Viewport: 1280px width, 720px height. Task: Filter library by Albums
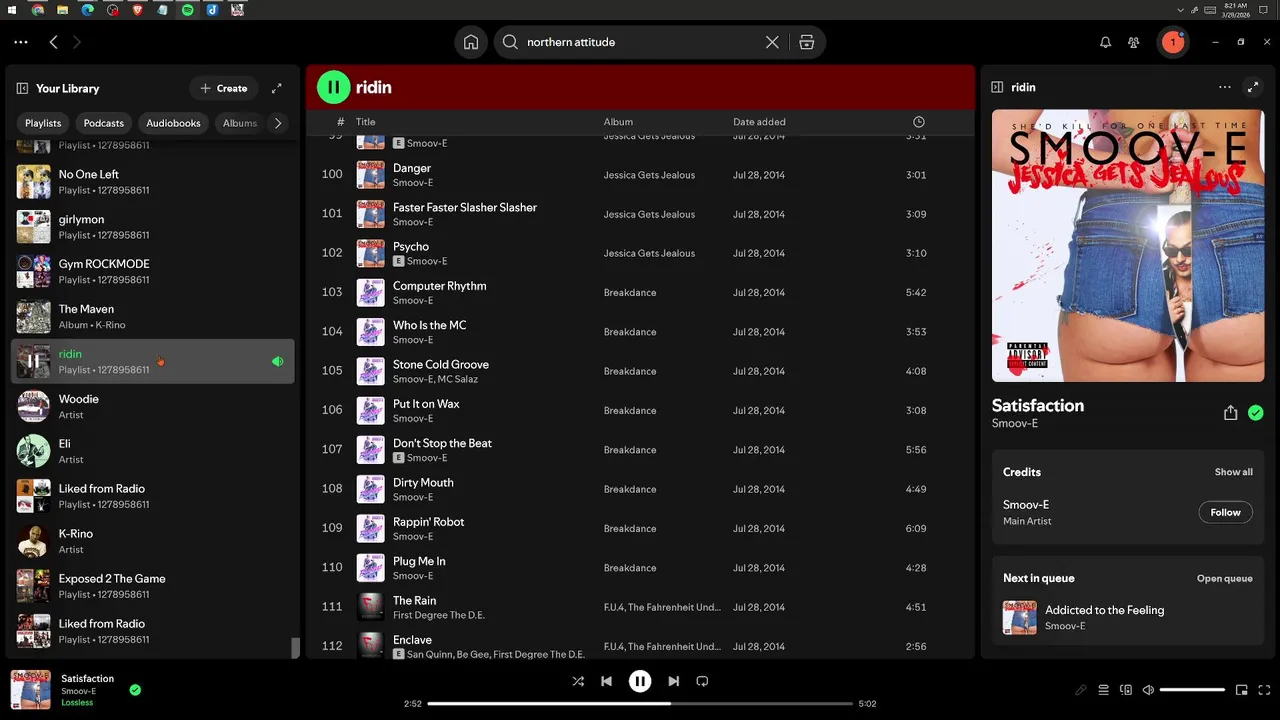tap(240, 123)
